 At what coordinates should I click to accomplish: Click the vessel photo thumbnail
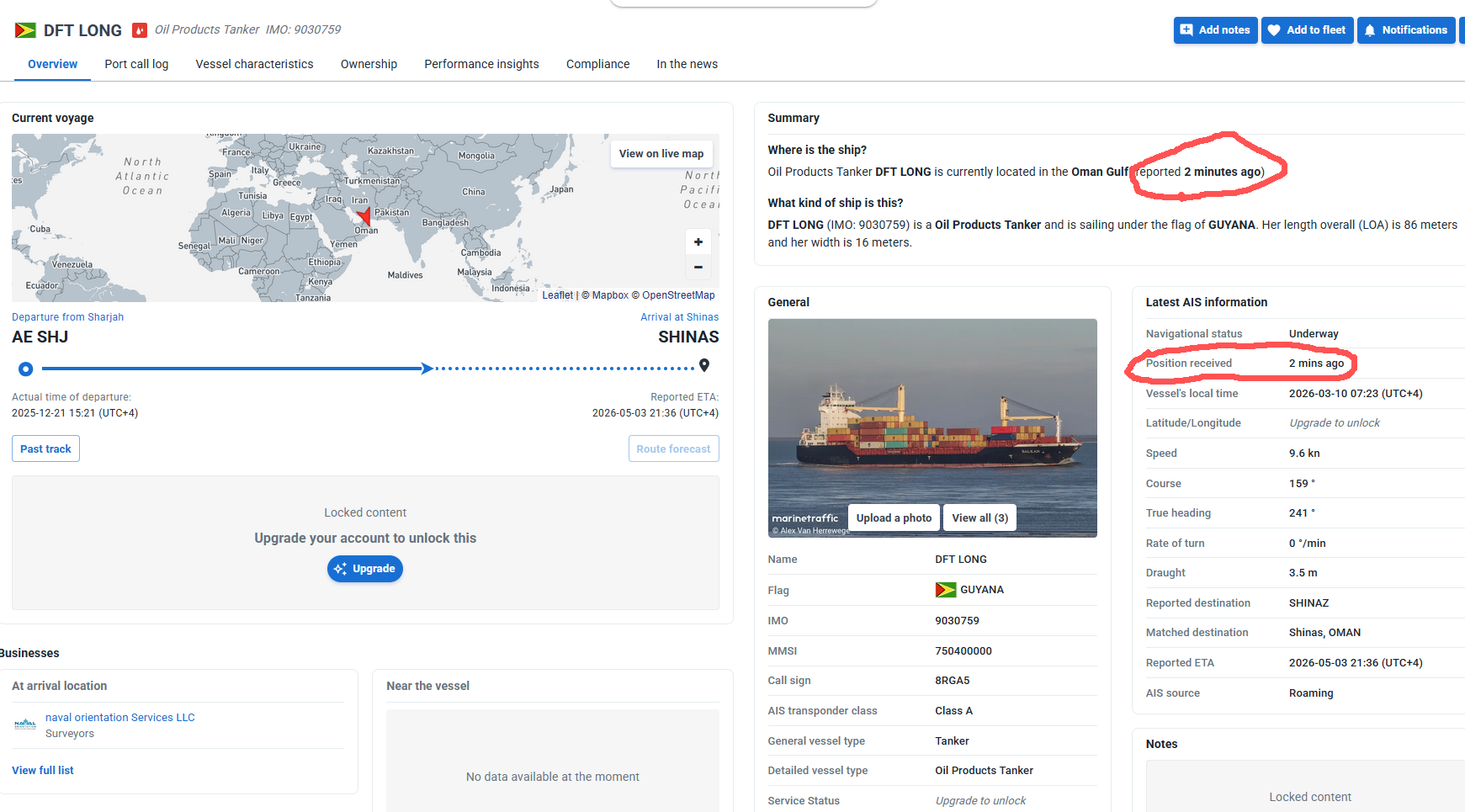pos(932,427)
